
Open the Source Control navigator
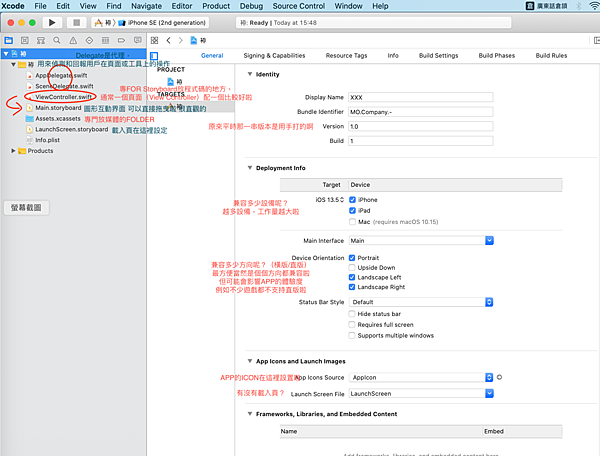click(25, 40)
